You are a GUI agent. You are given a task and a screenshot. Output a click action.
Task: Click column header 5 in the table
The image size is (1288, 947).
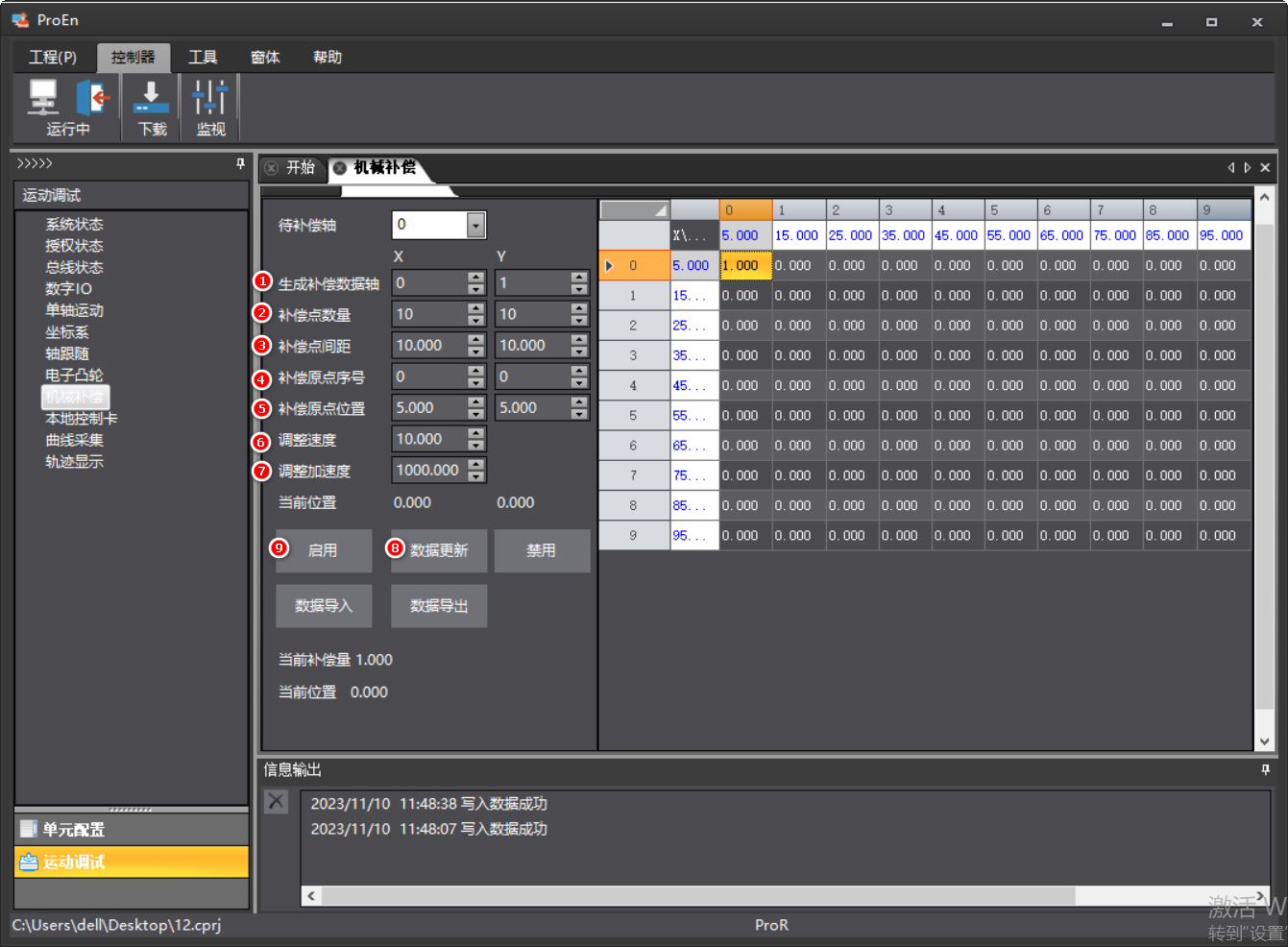pos(1010,210)
